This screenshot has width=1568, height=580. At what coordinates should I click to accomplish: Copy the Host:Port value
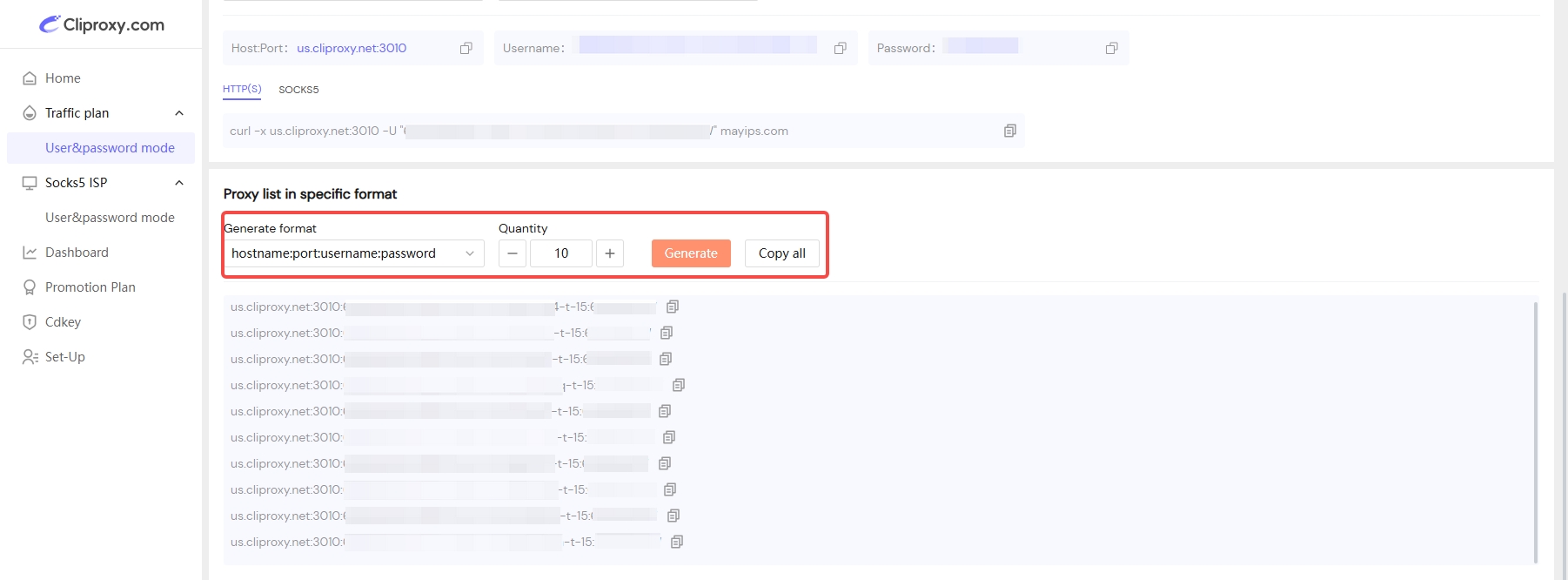point(466,48)
